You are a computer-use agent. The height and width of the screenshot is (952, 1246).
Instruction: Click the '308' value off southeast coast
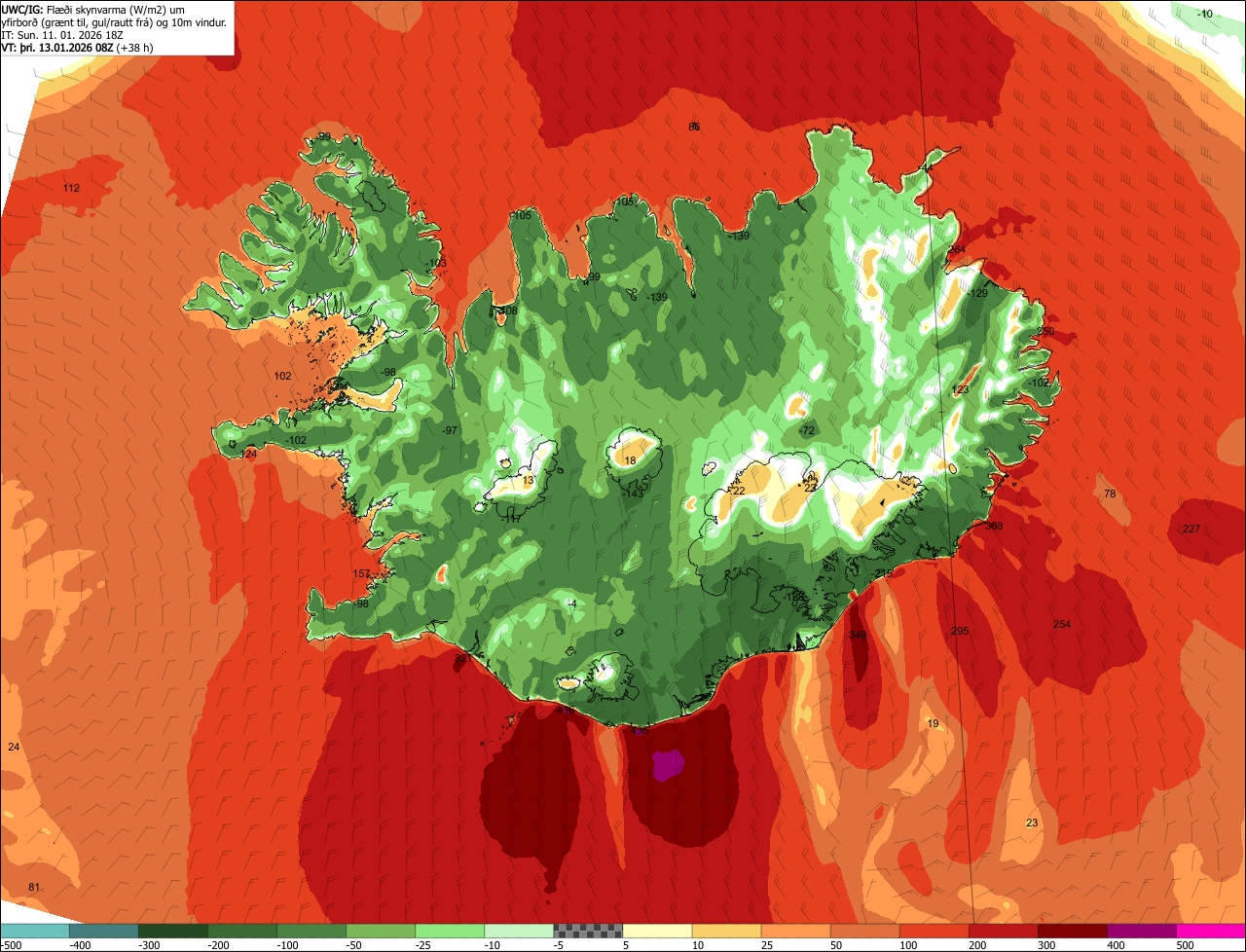click(x=994, y=526)
